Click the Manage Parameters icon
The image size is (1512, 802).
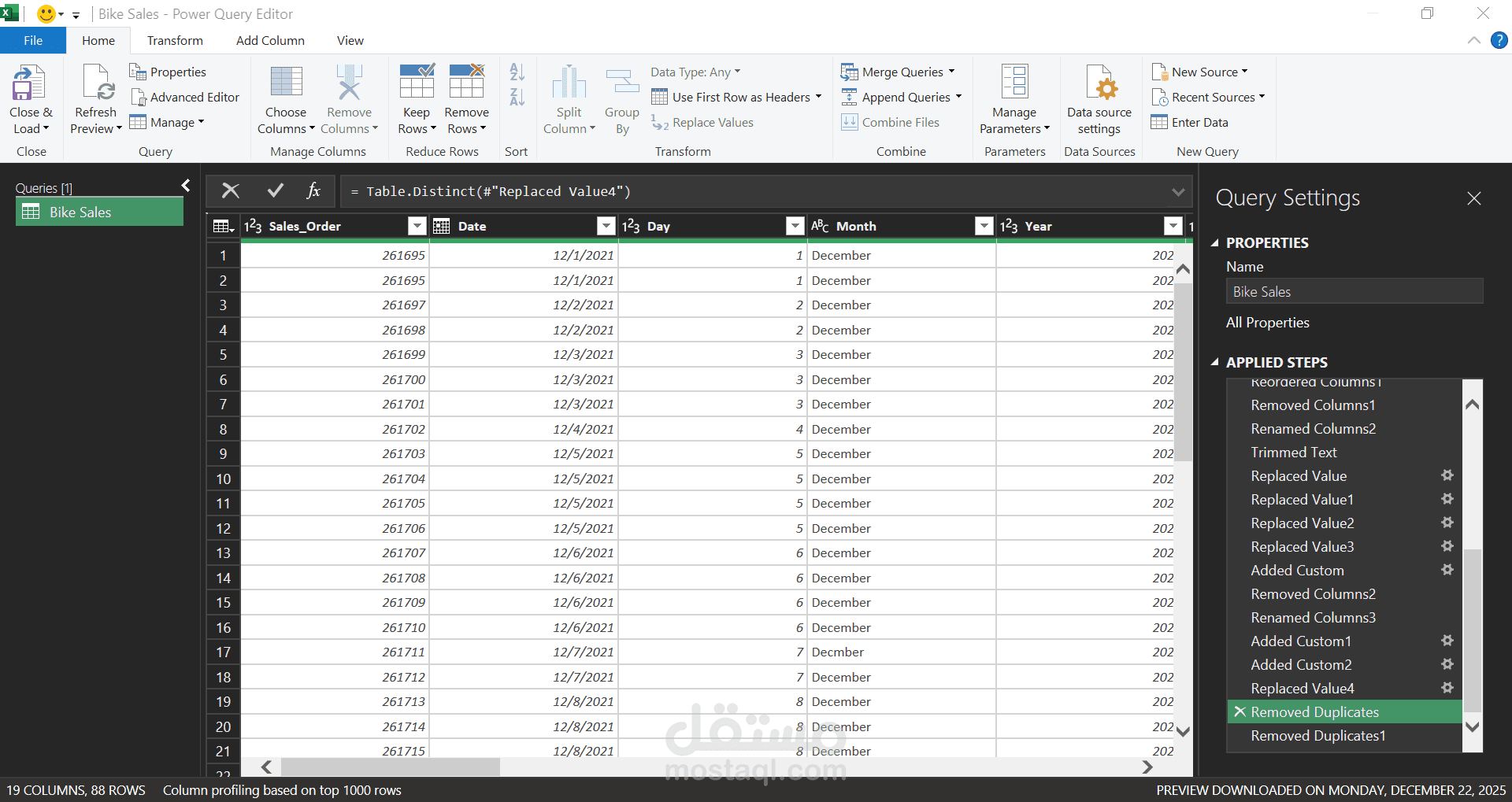click(1014, 83)
